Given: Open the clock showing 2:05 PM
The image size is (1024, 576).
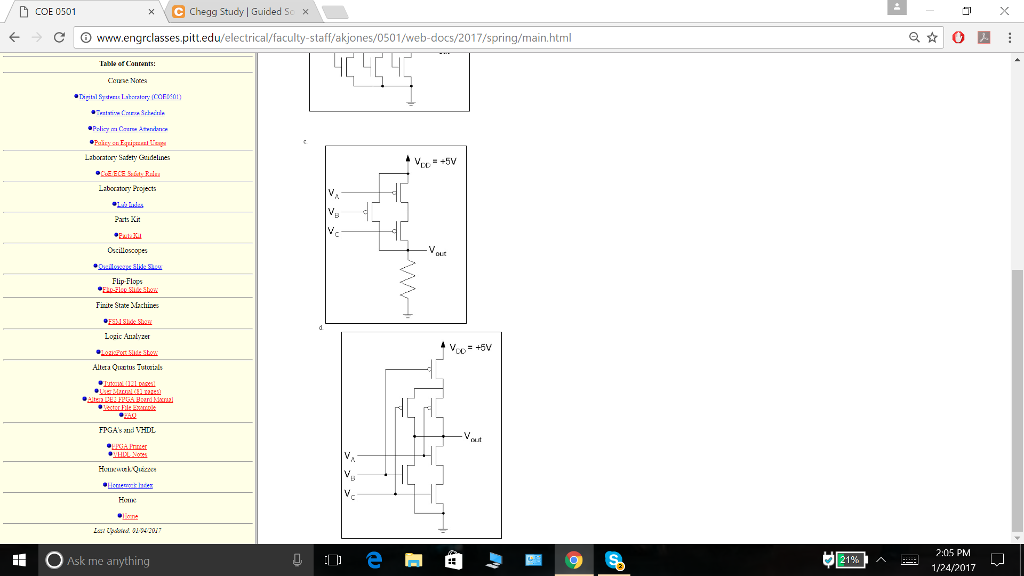Looking at the screenshot, I should click(953, 560).
